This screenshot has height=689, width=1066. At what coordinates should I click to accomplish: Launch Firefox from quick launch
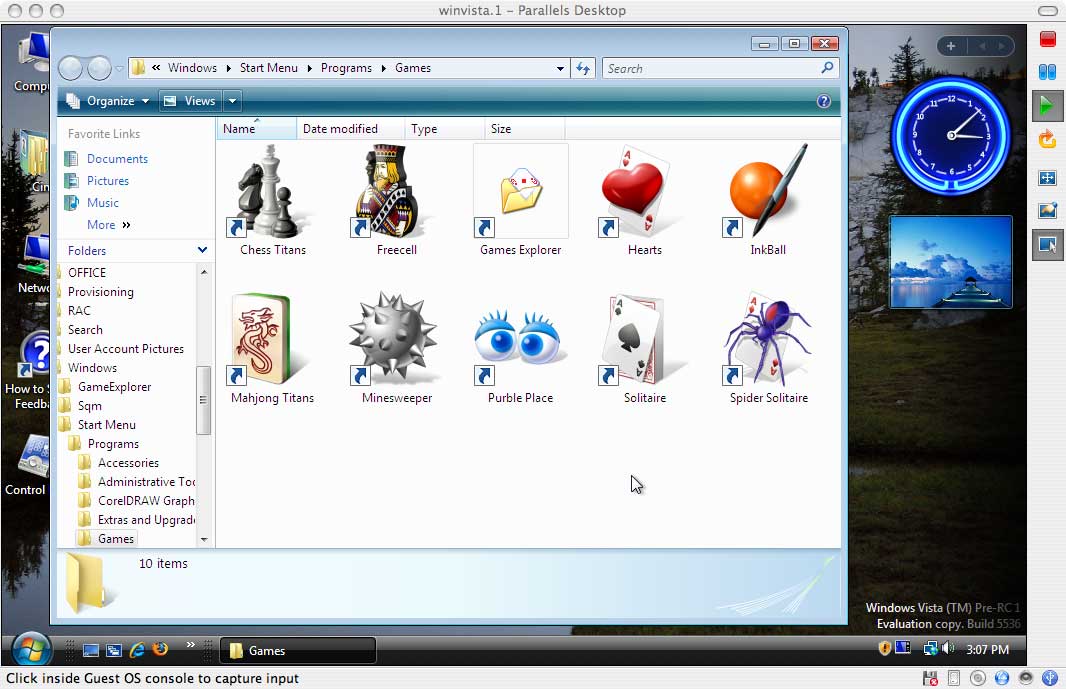[x=160, y=649]
